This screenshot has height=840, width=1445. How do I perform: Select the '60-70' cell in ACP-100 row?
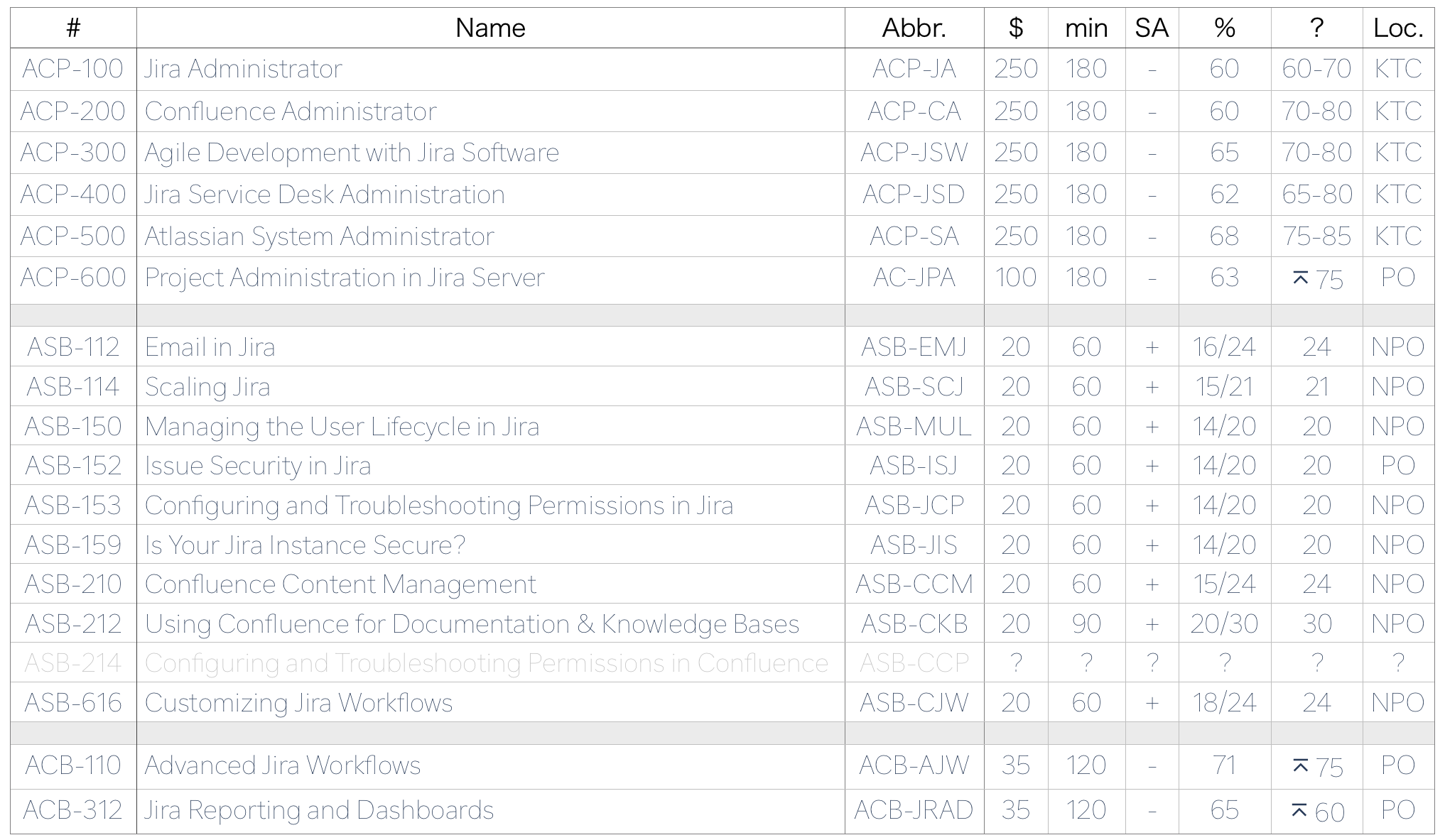pyautogui.click(x=1316, y=69)
